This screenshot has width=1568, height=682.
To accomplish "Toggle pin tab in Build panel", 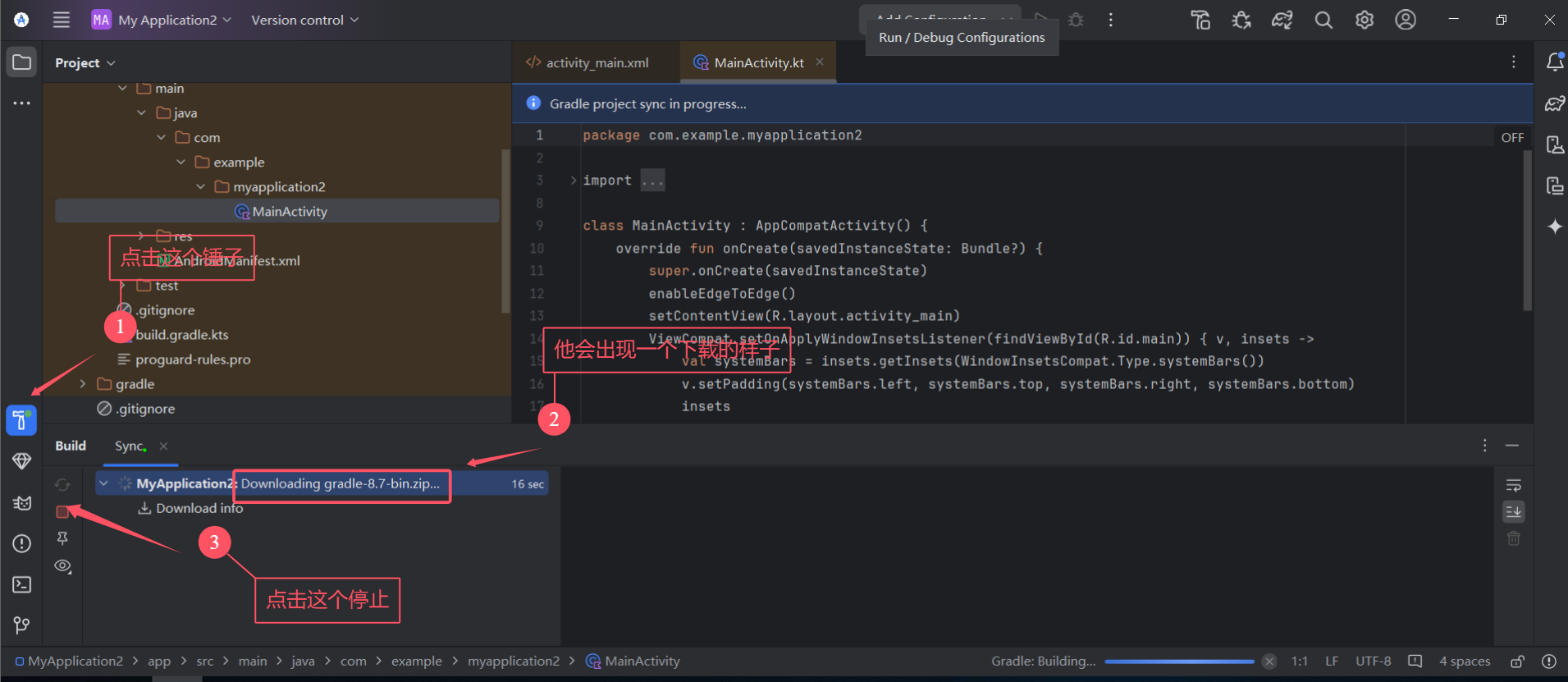I will (x=62, y=538).
